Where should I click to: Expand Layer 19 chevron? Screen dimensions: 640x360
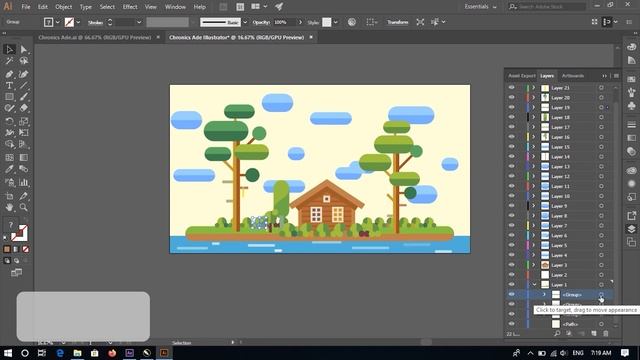point(533,107)
